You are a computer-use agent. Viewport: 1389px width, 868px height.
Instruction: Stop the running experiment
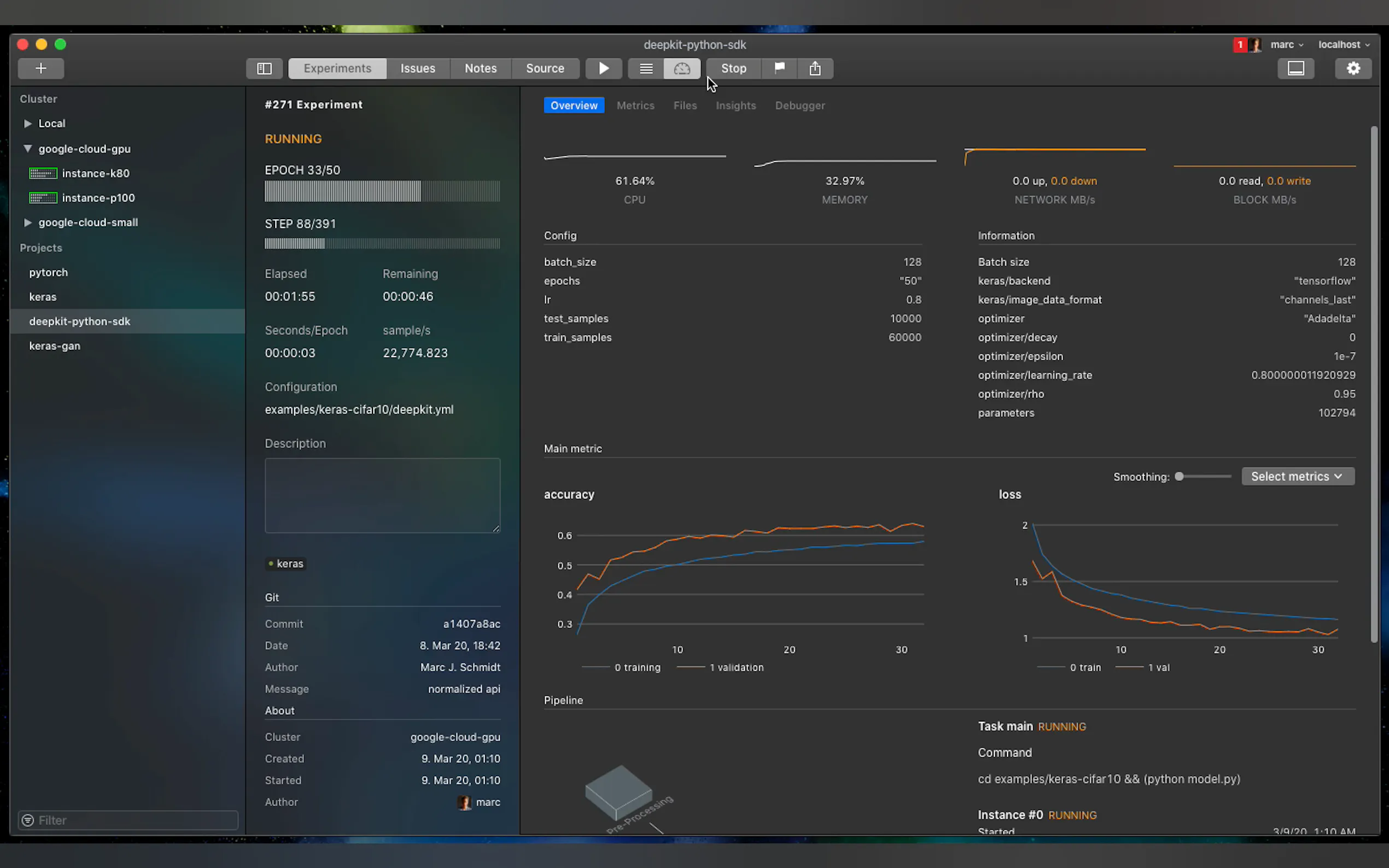[x=733, y=68]
